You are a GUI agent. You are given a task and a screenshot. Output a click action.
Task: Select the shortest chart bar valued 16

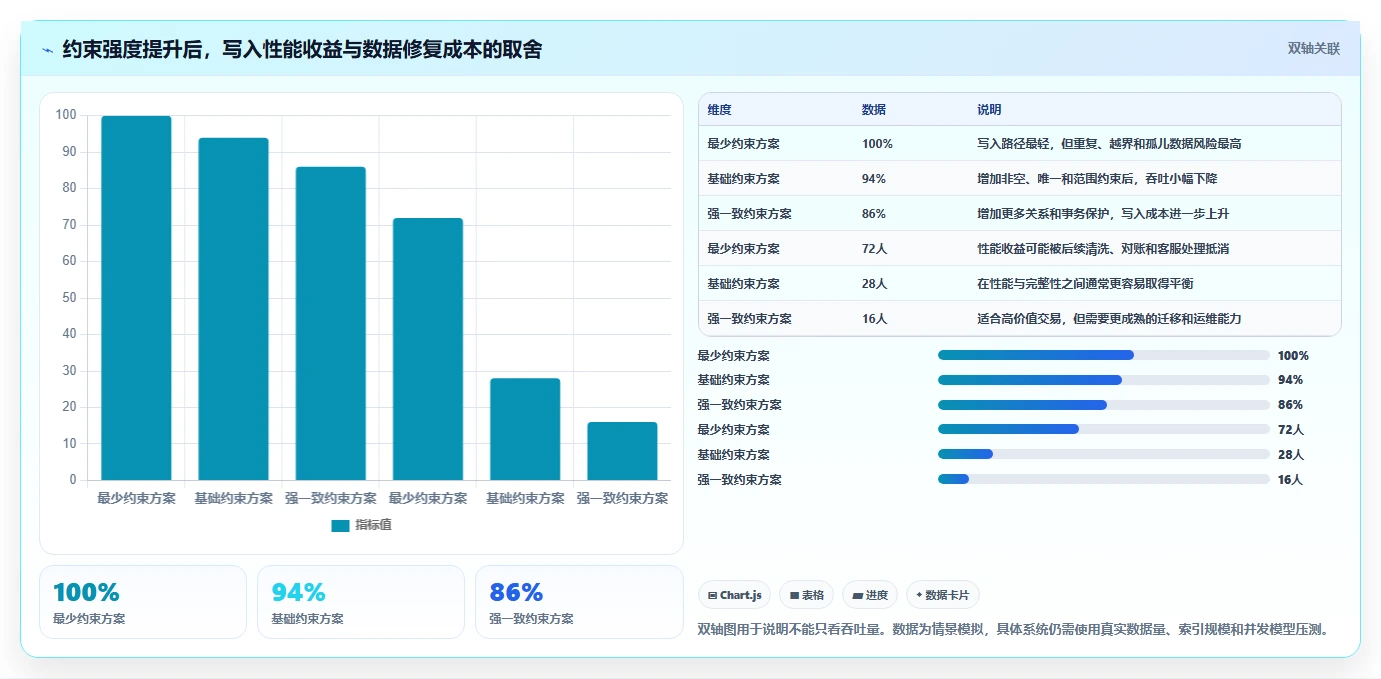(x=622, y=451)
